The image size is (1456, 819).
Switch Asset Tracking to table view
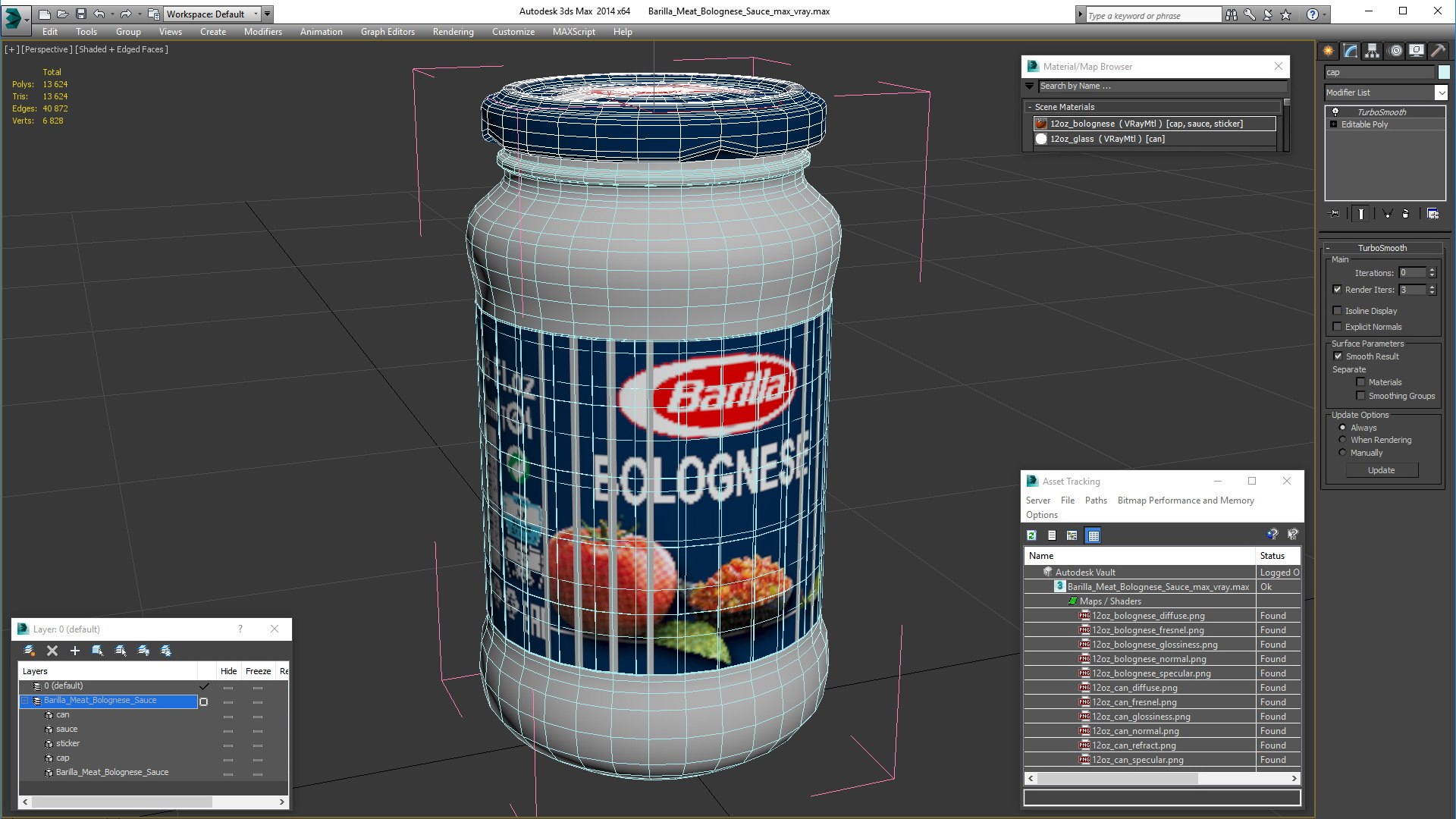tap(1093, 535)
